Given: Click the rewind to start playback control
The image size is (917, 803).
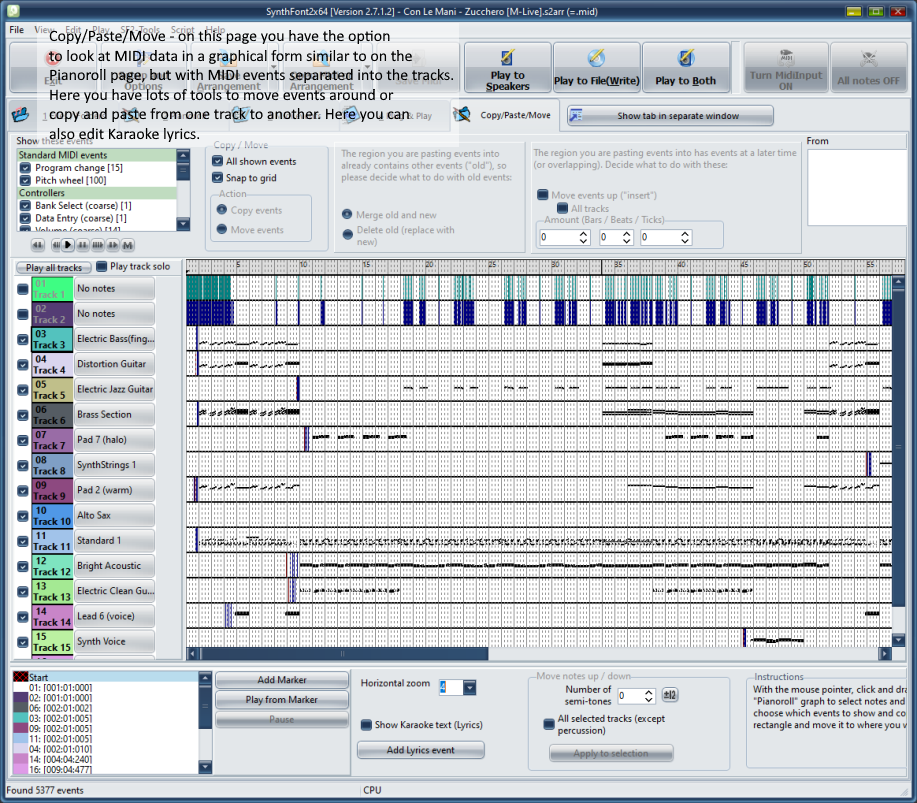Looking at the screenshot, I should coord(38,245).
